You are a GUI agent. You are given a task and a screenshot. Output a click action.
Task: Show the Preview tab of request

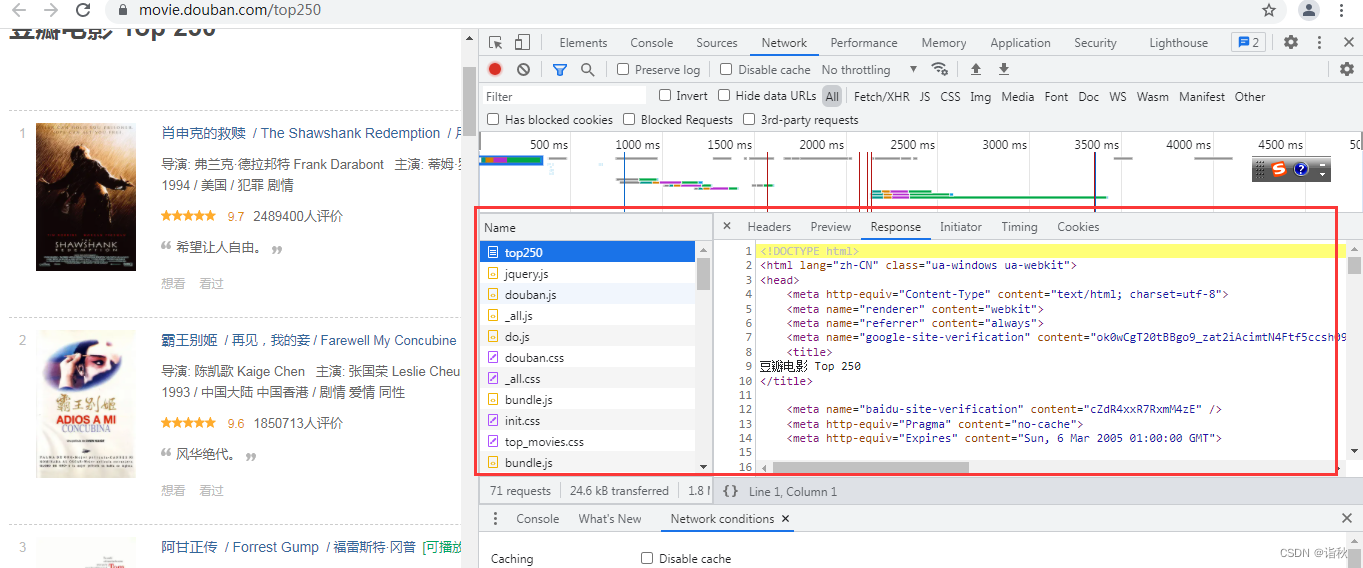(x=831, y=227)
